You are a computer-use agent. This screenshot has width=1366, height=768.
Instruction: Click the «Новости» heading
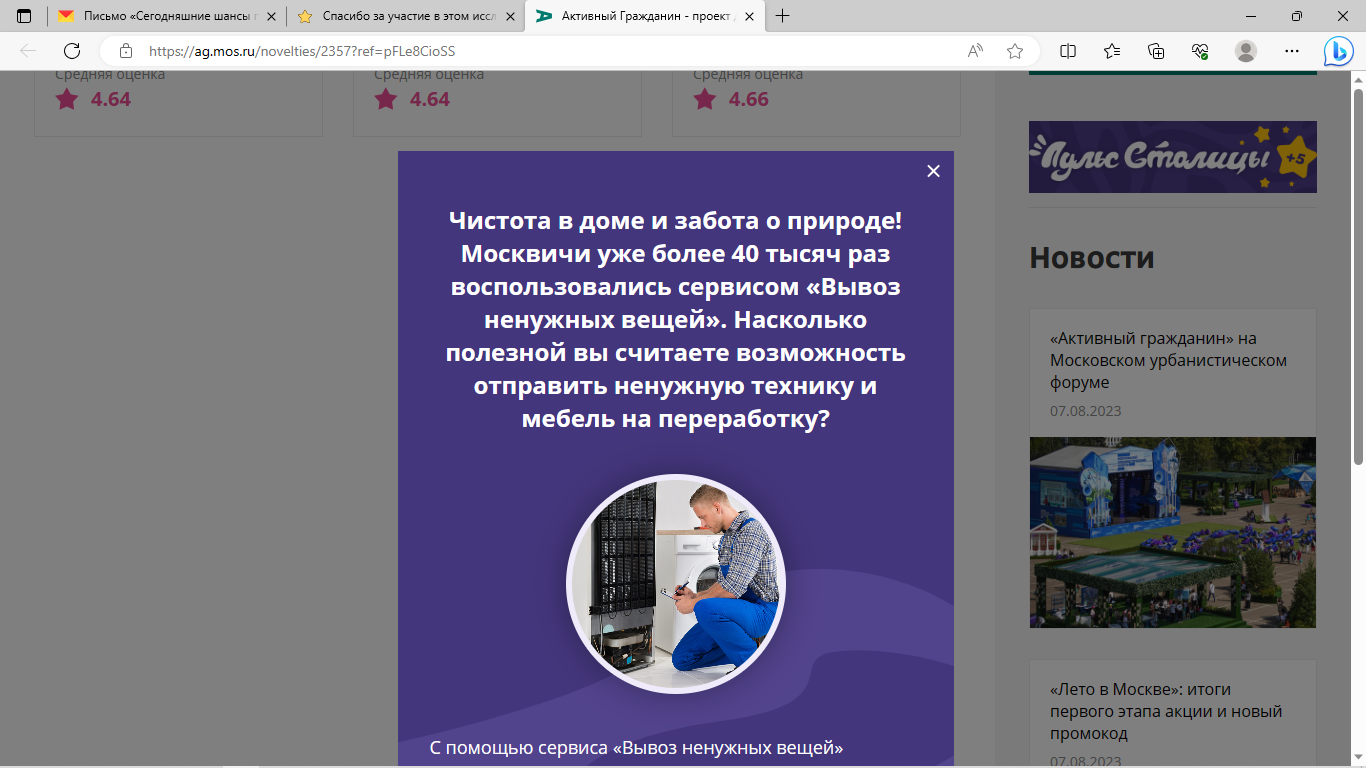point(1092,258)
